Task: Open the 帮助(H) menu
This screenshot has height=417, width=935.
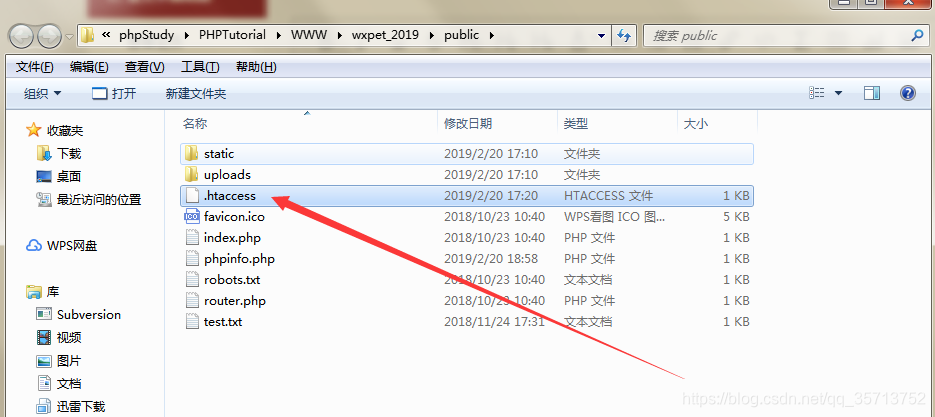Action: 256,67
